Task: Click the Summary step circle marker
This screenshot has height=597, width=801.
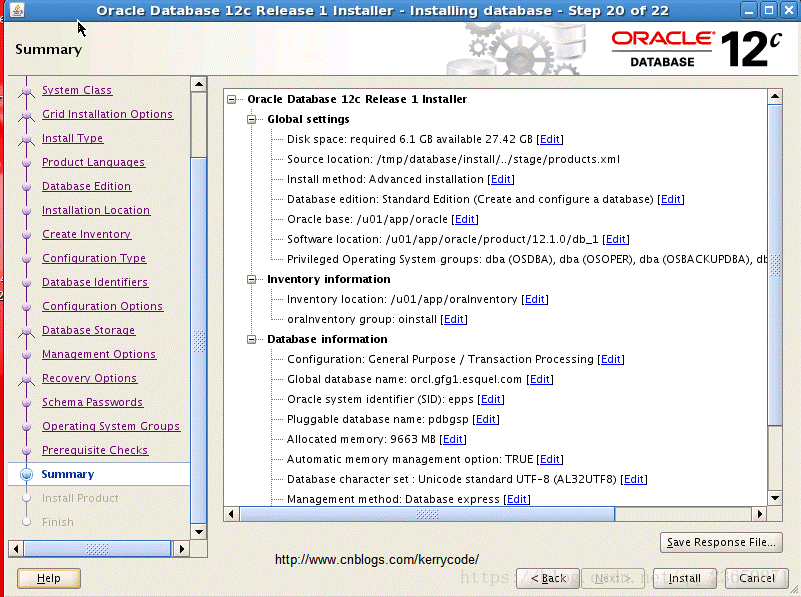Action: 27,474
